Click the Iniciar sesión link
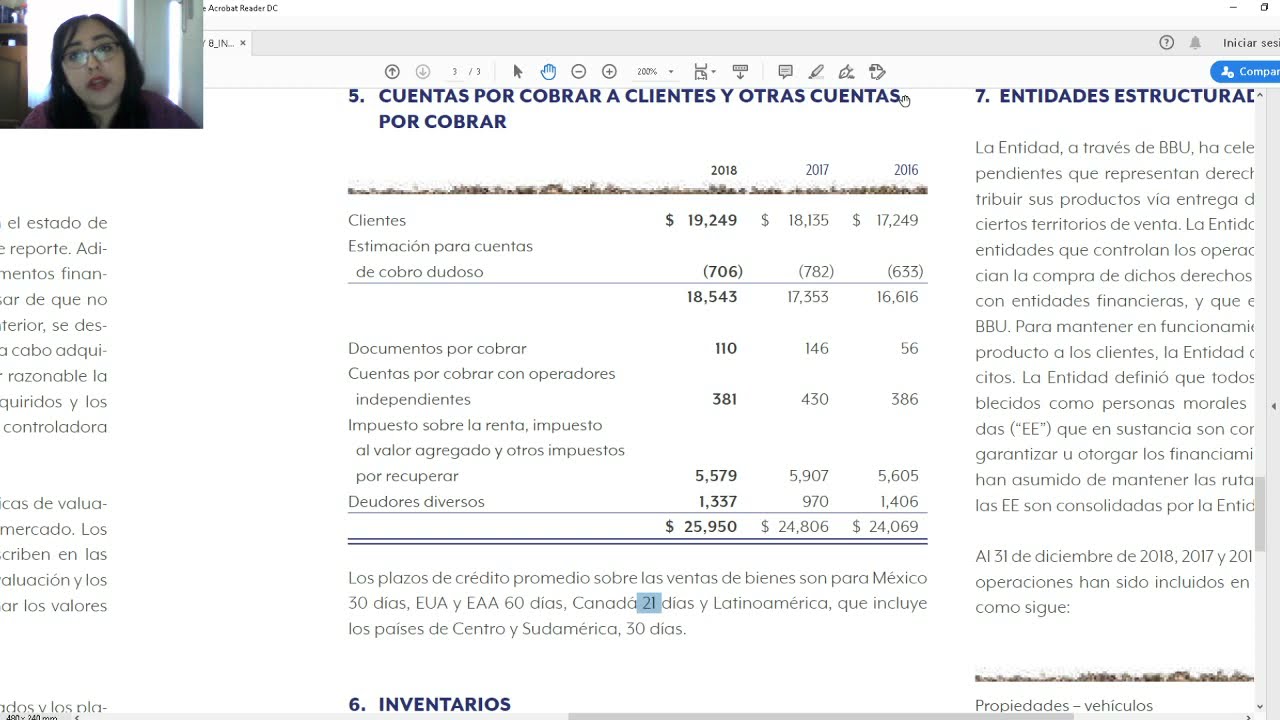 [1250, 43]
